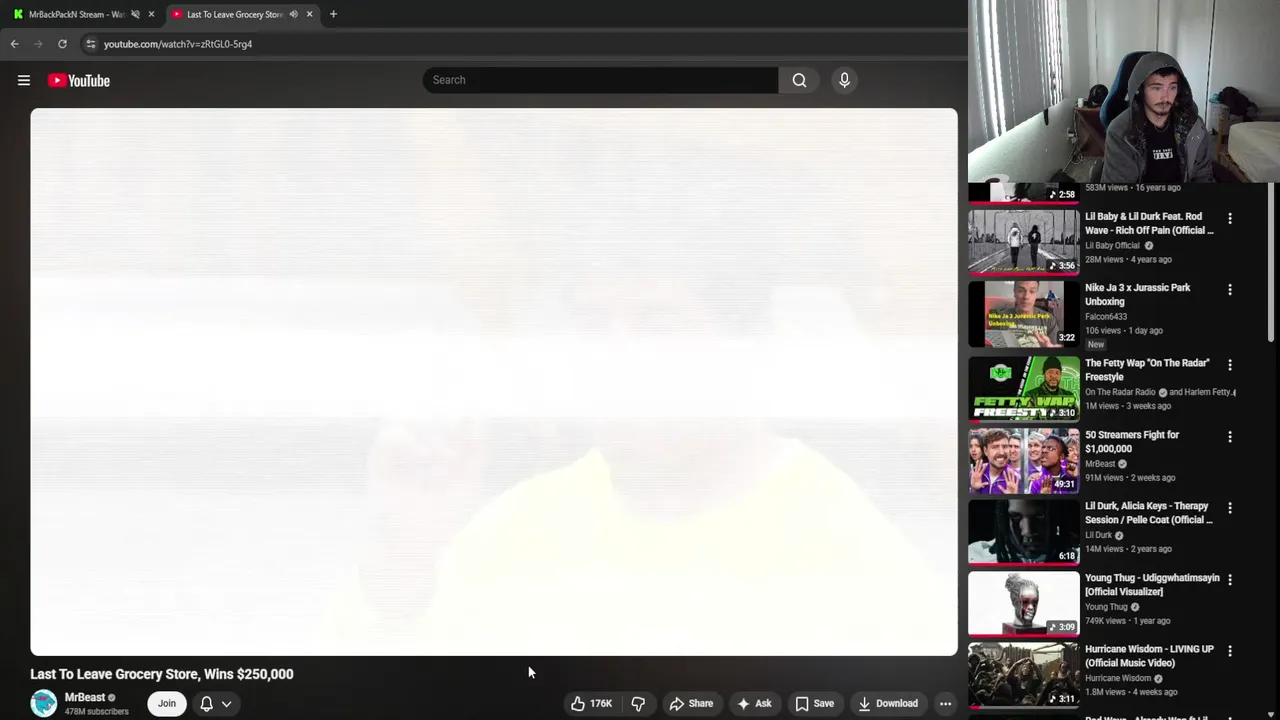Click the browser forward arrow
The width and height of the screenshot is (1280, 720).
pos(38,44)
